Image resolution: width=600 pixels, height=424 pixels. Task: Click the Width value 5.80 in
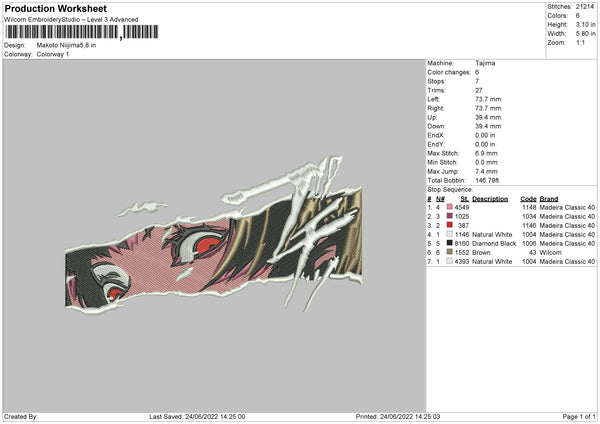(x=585, y=34)
